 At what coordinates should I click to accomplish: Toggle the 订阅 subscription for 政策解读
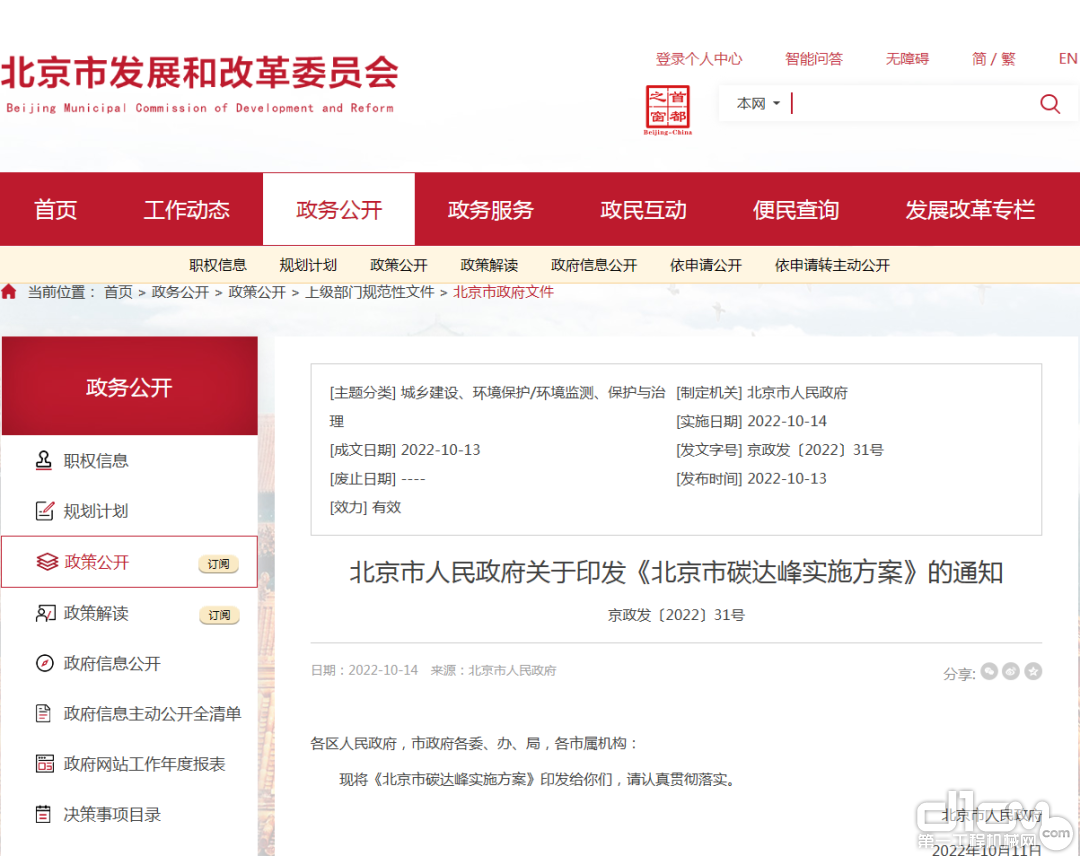click(219, 615)
